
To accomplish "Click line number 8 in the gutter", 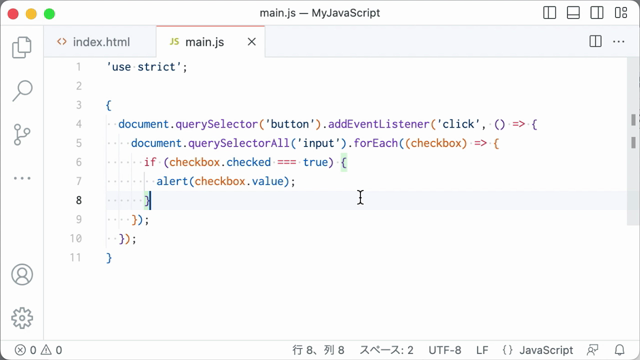I will tap(78, 200).
